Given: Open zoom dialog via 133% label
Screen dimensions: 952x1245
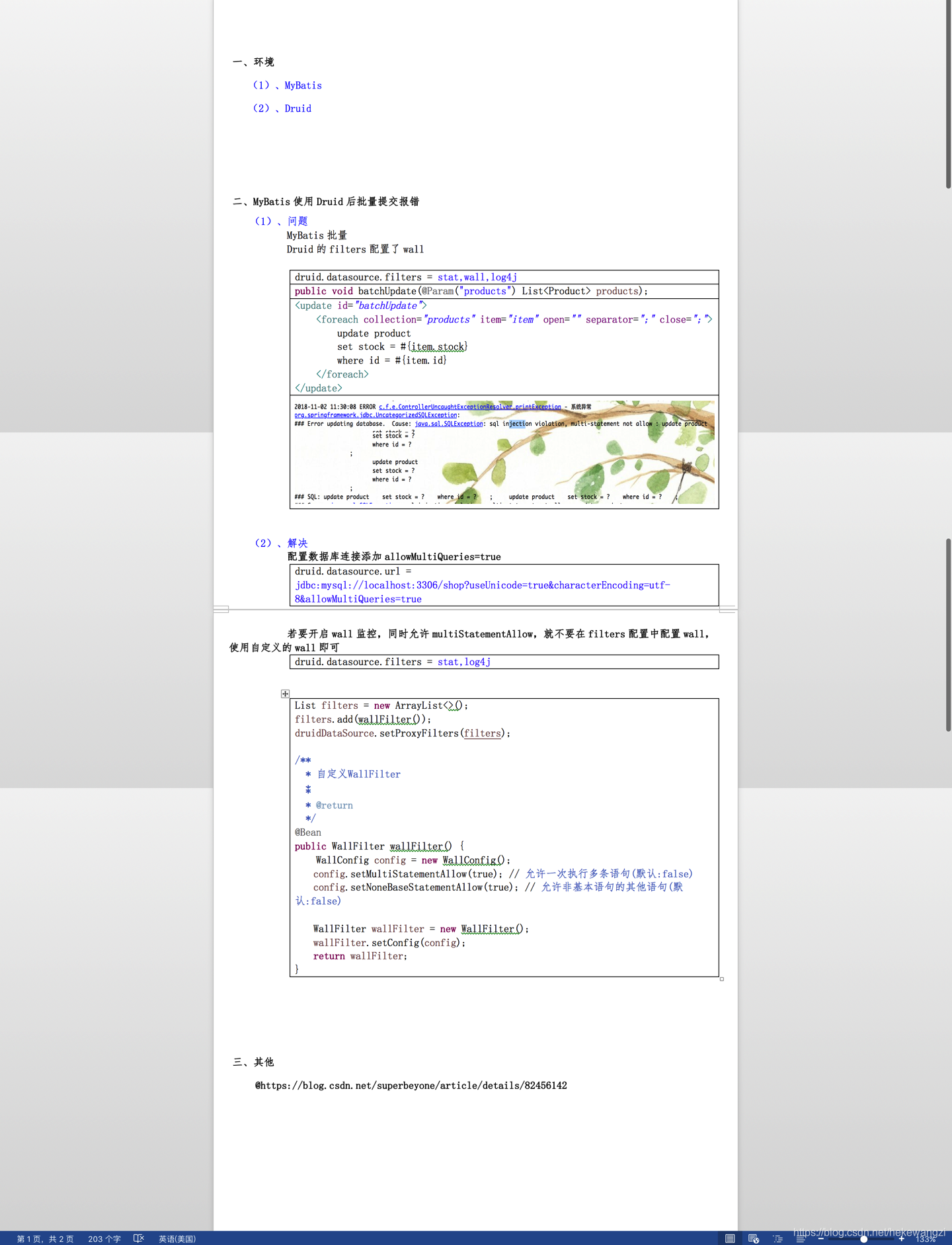Looking at the screenshot, I should pyautogui.click(x=926, y=1239).
